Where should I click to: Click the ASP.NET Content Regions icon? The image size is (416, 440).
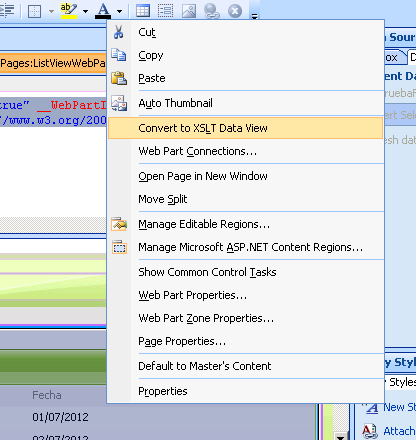[119, 247]
